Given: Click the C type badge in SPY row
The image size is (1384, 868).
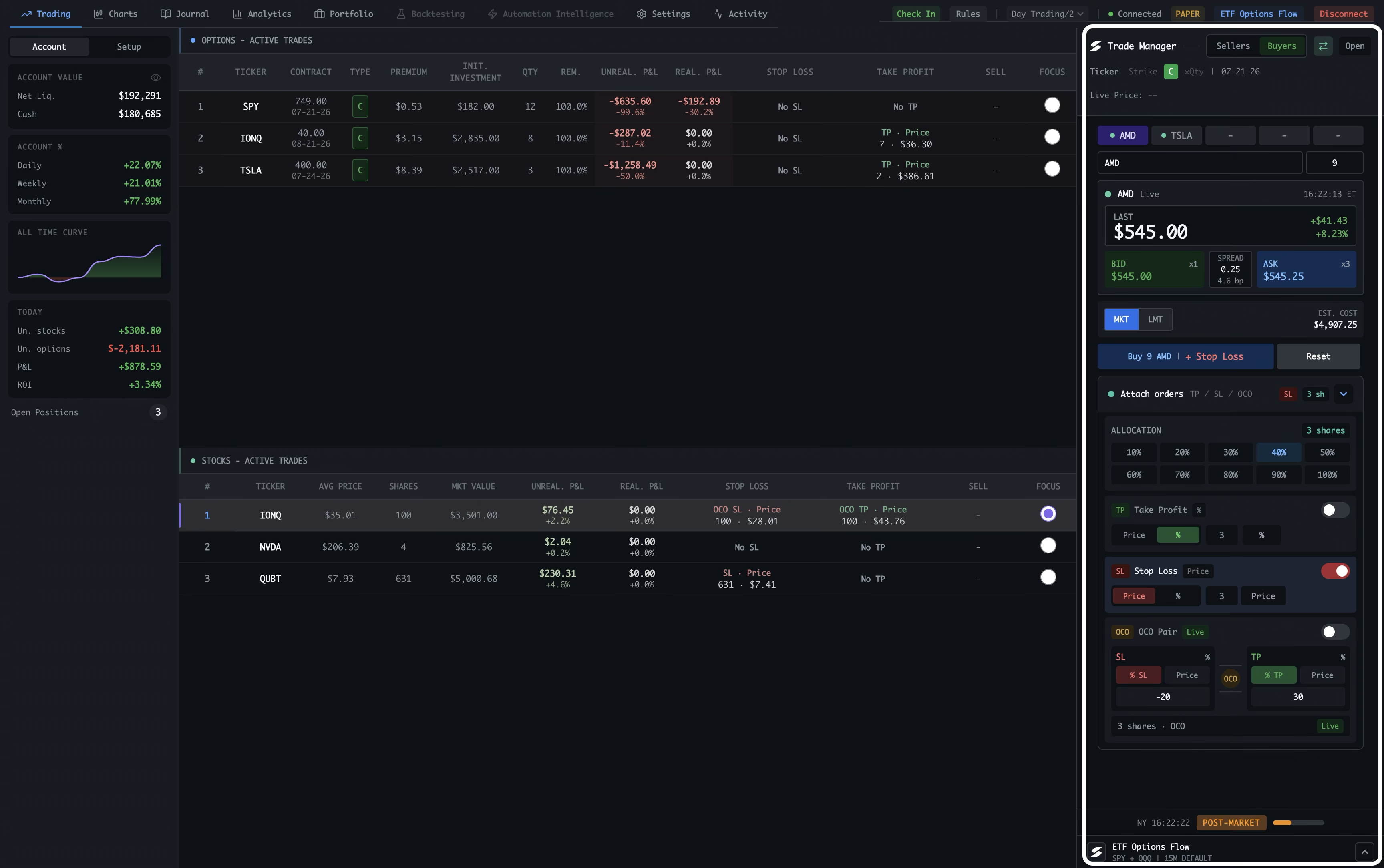Looking at the screenshot, I should click(x=360, y=107).
